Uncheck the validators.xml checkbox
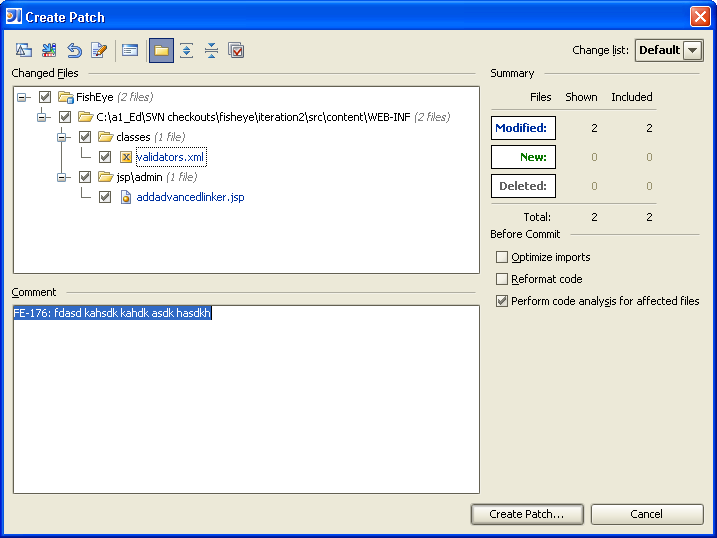 click(105, 157)
